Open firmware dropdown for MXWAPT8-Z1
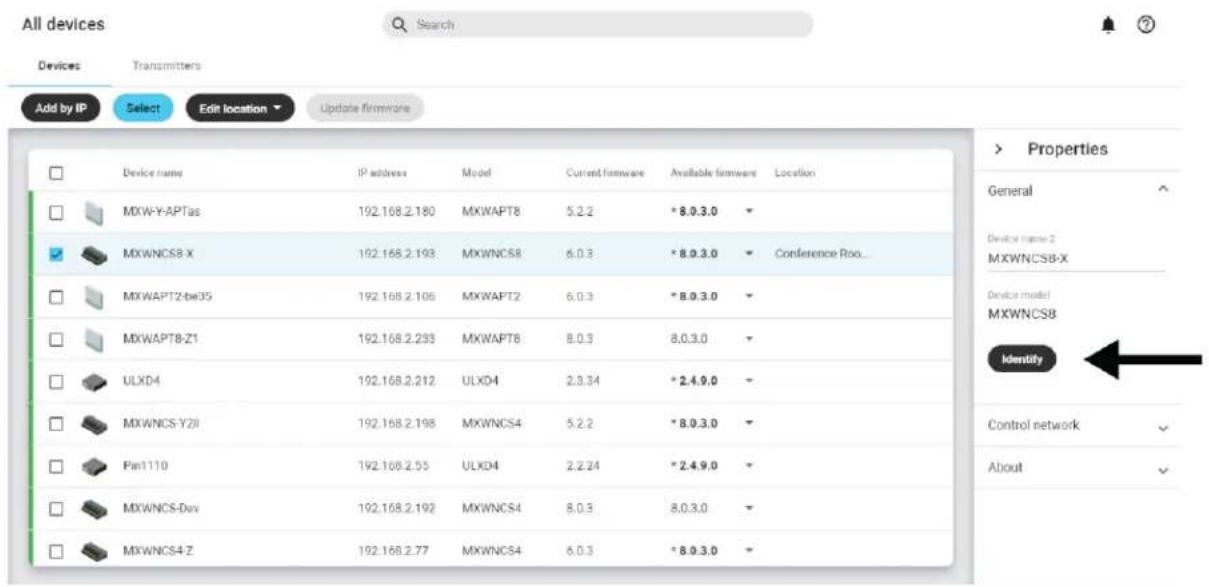 750,339
